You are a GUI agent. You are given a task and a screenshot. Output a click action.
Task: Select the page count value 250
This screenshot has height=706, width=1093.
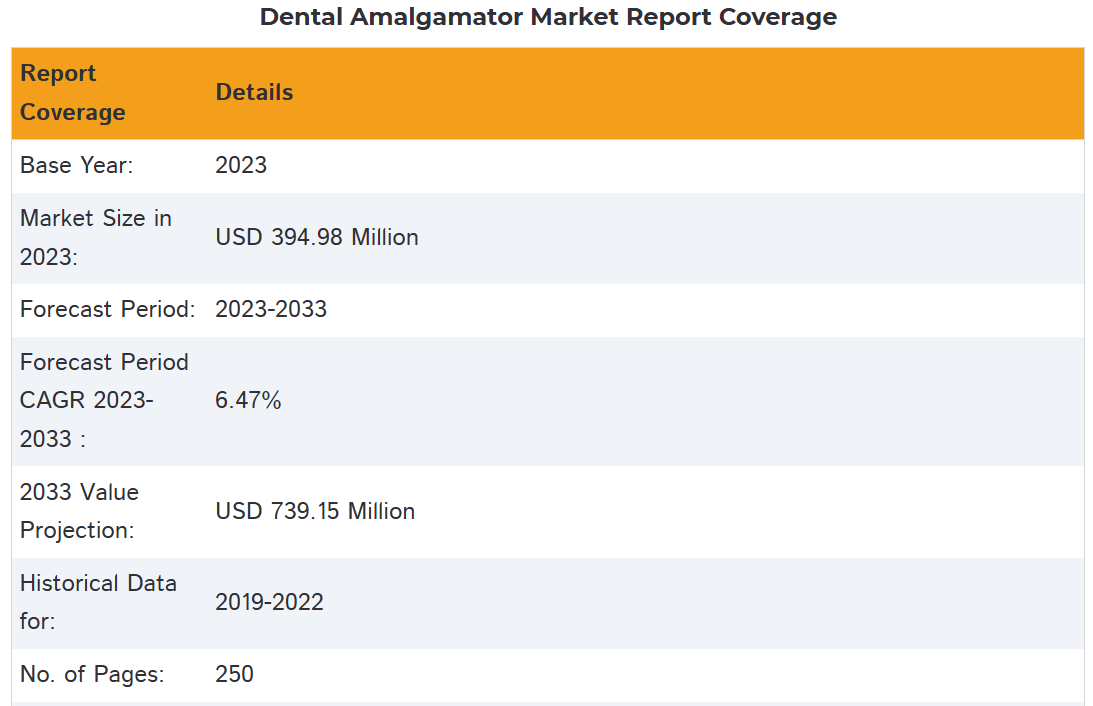234,674
